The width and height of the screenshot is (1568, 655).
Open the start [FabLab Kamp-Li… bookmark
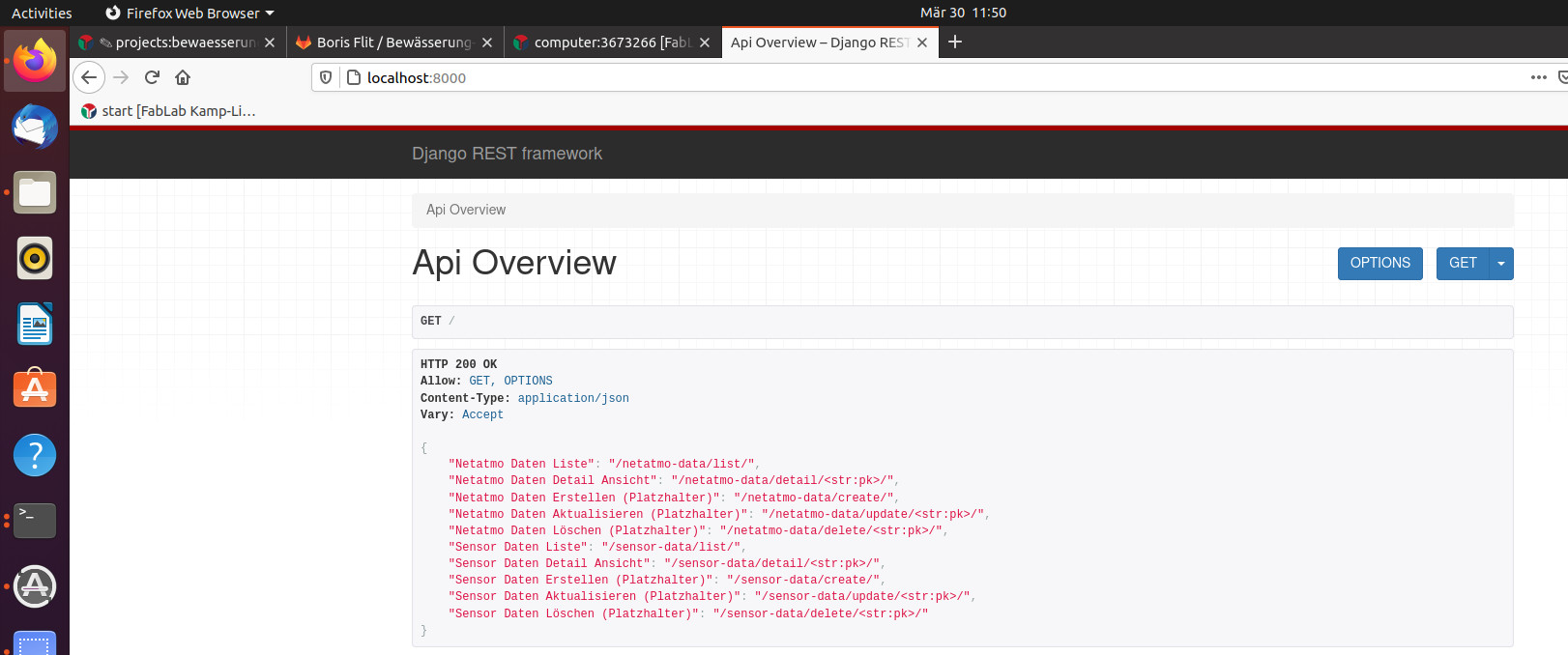click(x=169, y=111)
